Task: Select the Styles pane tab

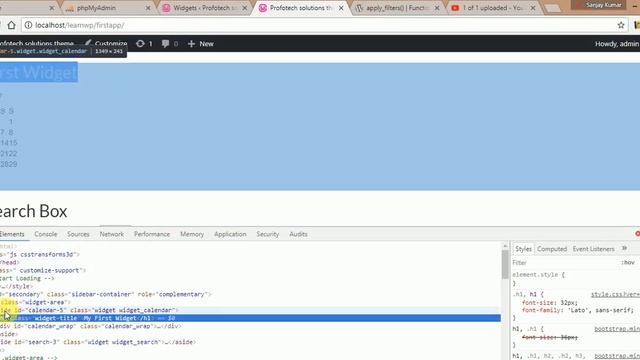Action: click(x=523, y=249)
